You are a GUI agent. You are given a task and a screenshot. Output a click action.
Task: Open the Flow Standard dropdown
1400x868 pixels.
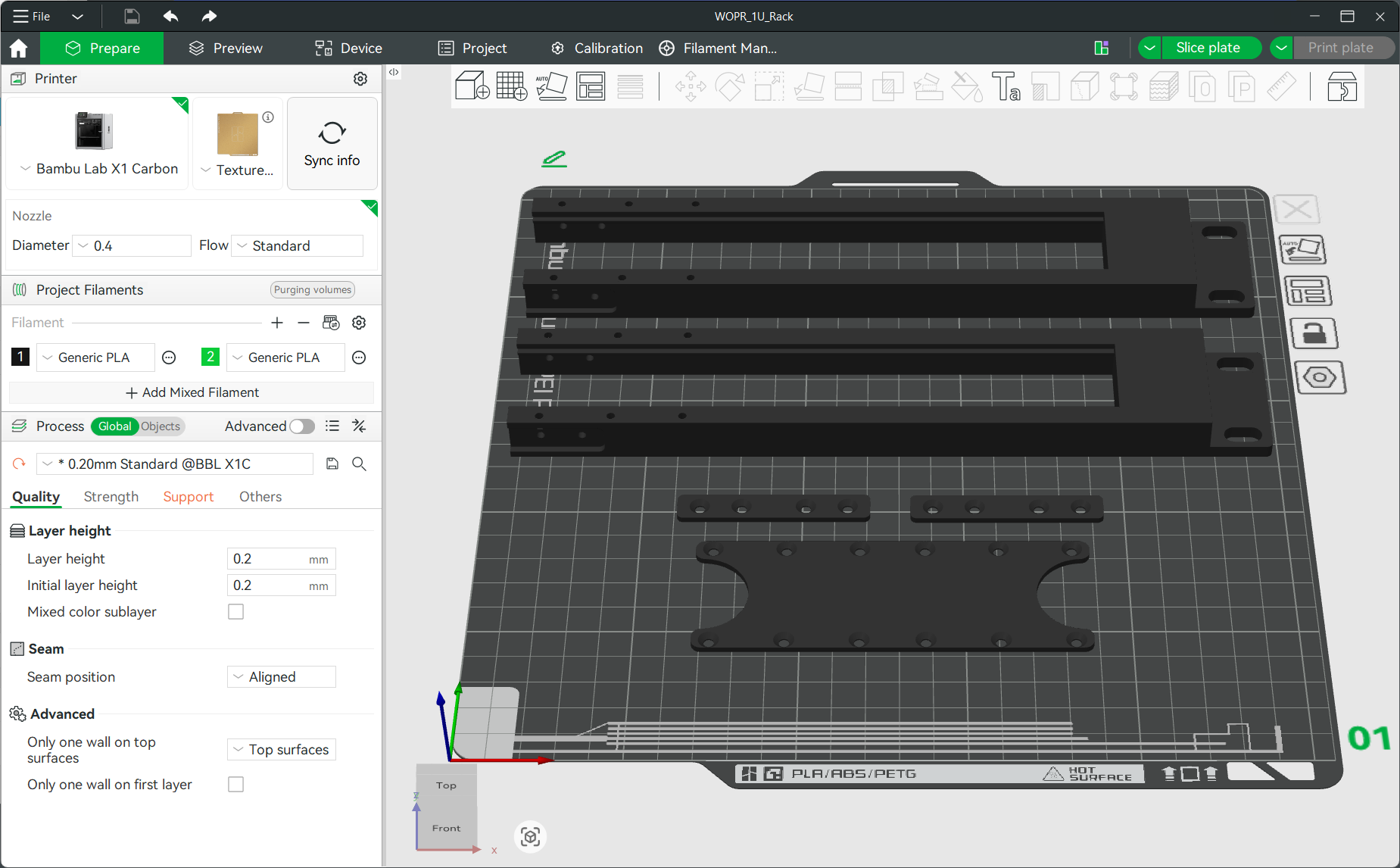297,246
